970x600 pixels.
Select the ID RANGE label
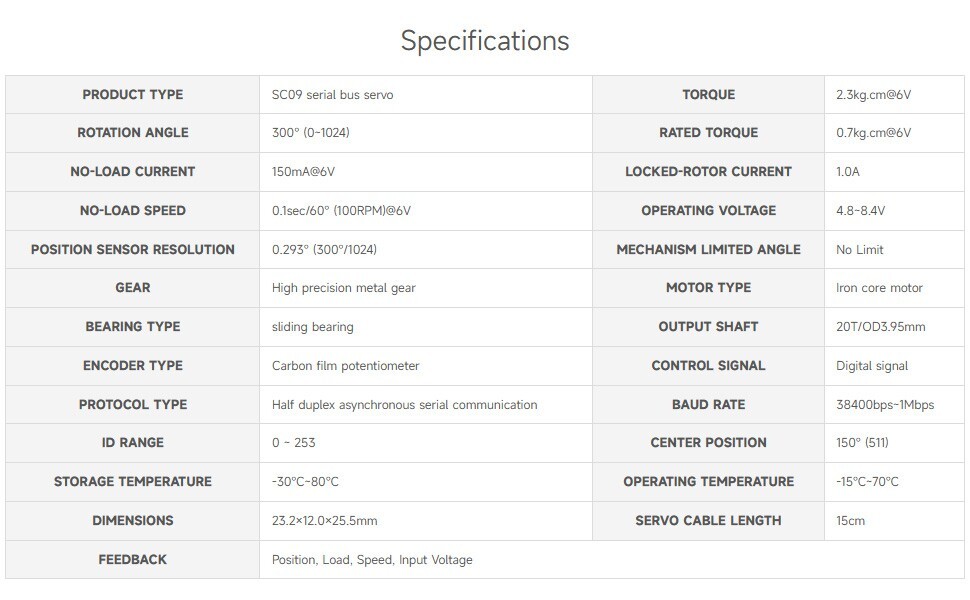pos(132,443)
